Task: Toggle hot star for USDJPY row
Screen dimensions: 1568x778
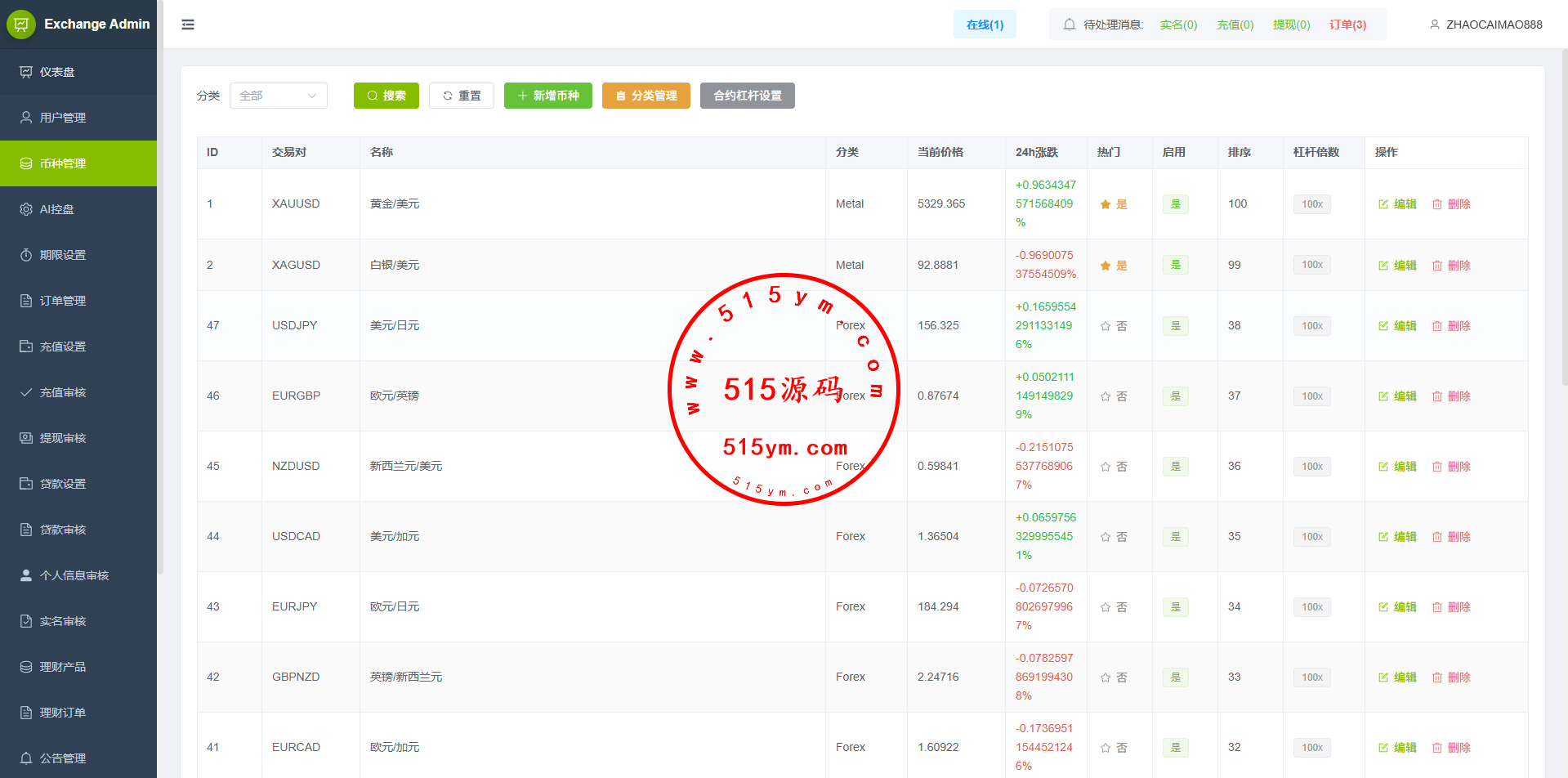Action: [x=1106, y=326]
